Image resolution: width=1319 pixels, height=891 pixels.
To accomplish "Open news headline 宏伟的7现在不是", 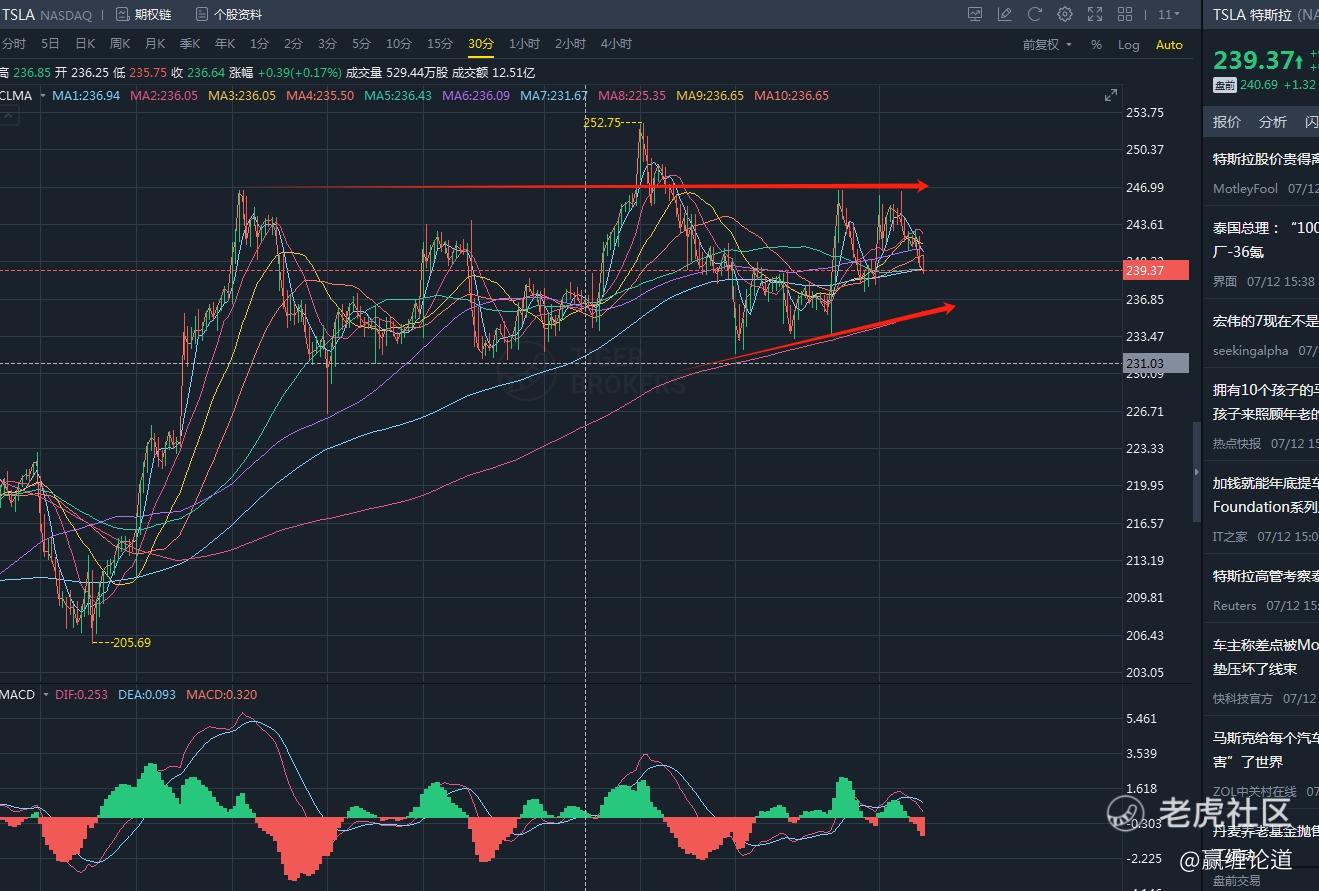I will tap(1265, 321).
